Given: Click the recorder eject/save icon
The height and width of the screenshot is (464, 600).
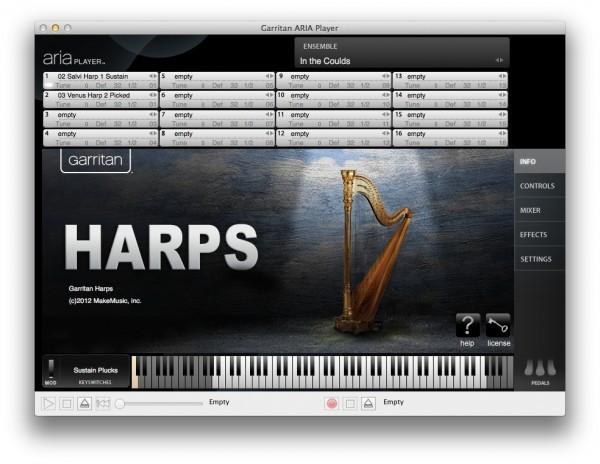Looking at the screenshot, I should (x=368, y=403).
